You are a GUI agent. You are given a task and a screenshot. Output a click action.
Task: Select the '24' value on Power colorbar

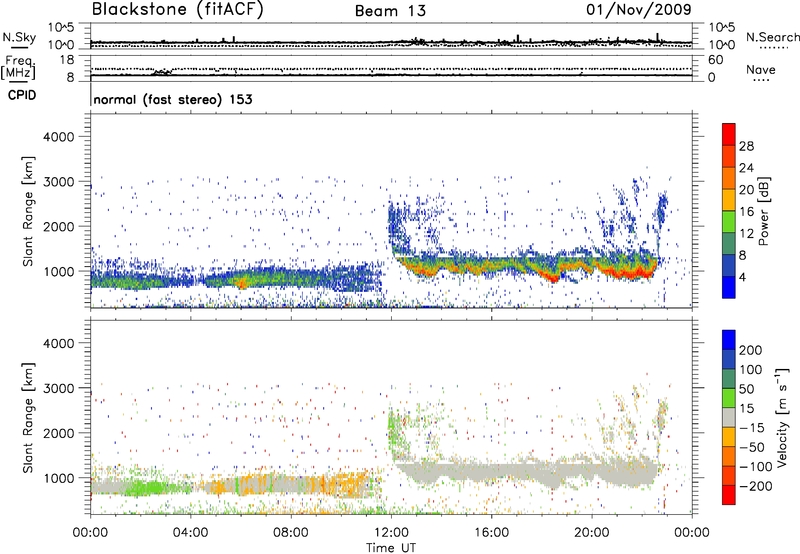[746, 168]
